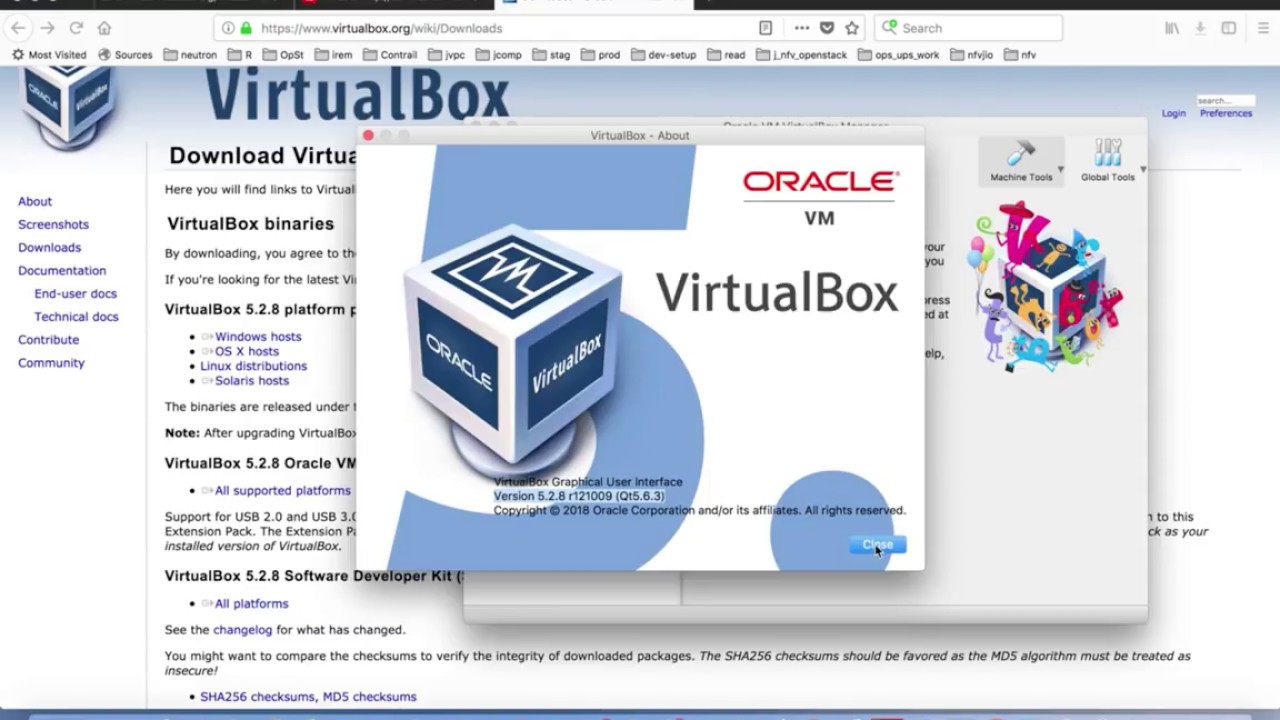Image resolution: width=1280 pixels, height=720 pixels.
Task: Click the green padlock security icon
Action: coord(246,28)
